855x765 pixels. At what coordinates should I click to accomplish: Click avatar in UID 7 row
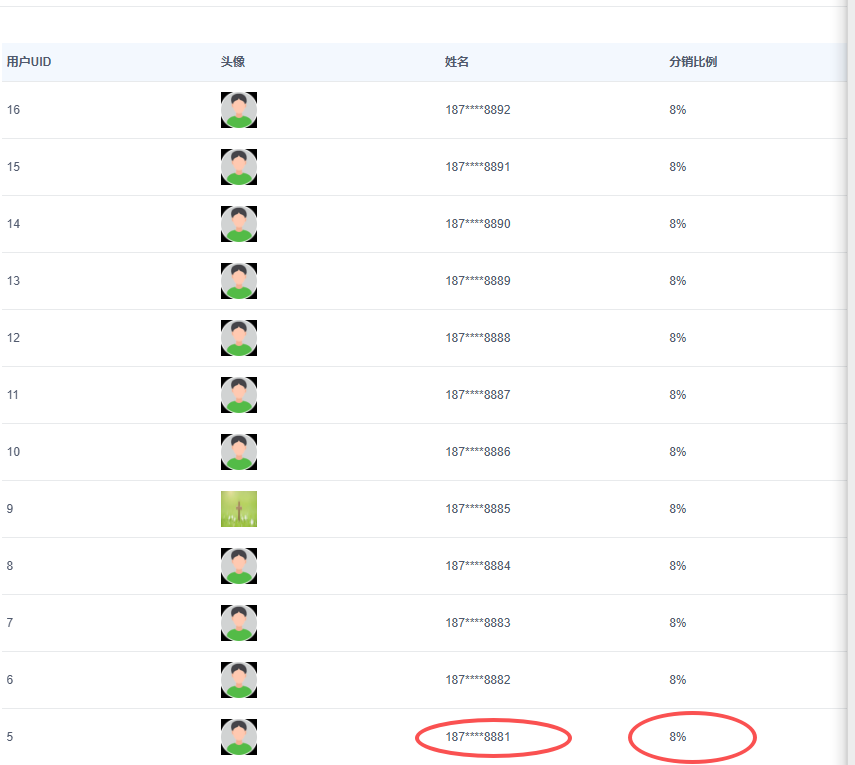[x=239, y=623]
